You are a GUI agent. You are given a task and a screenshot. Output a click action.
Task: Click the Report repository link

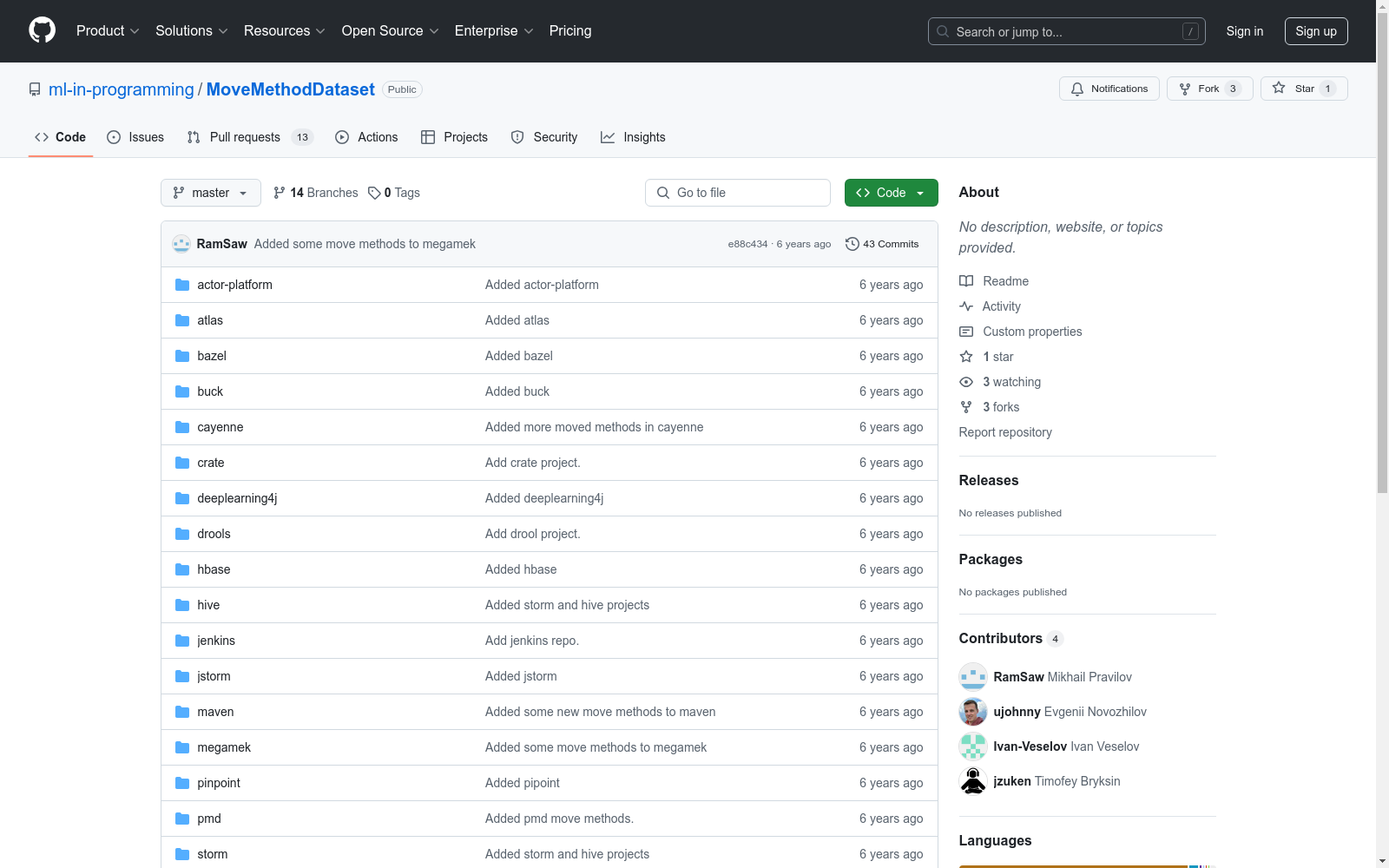(x=1005, y=432)
